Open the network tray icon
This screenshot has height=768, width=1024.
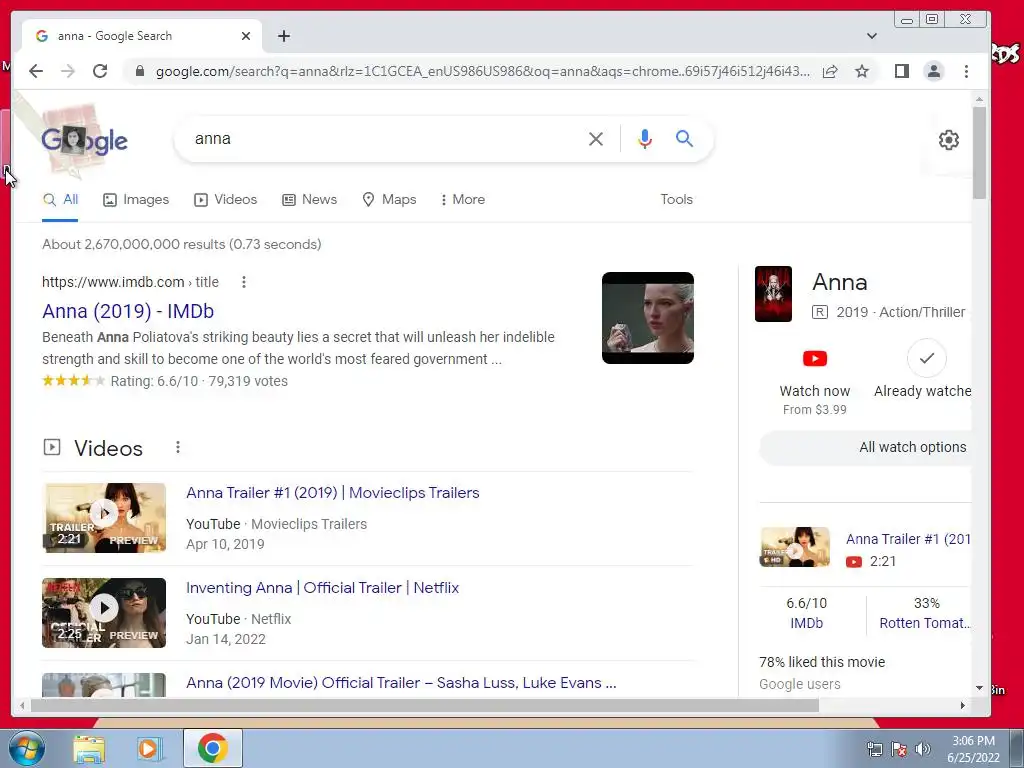(874, 749)
